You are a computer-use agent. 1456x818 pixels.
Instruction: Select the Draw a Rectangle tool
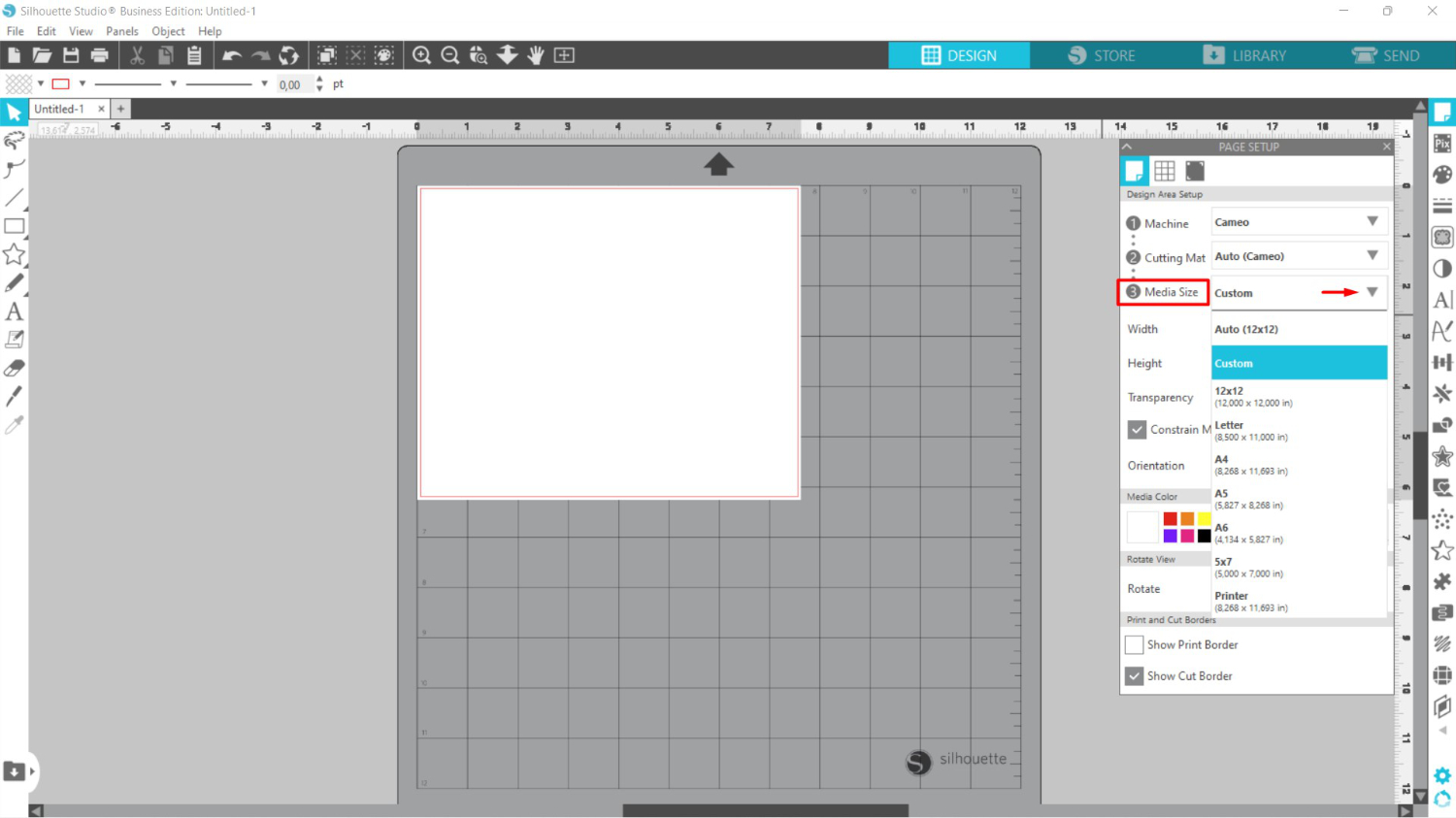[x=14, y=226]
